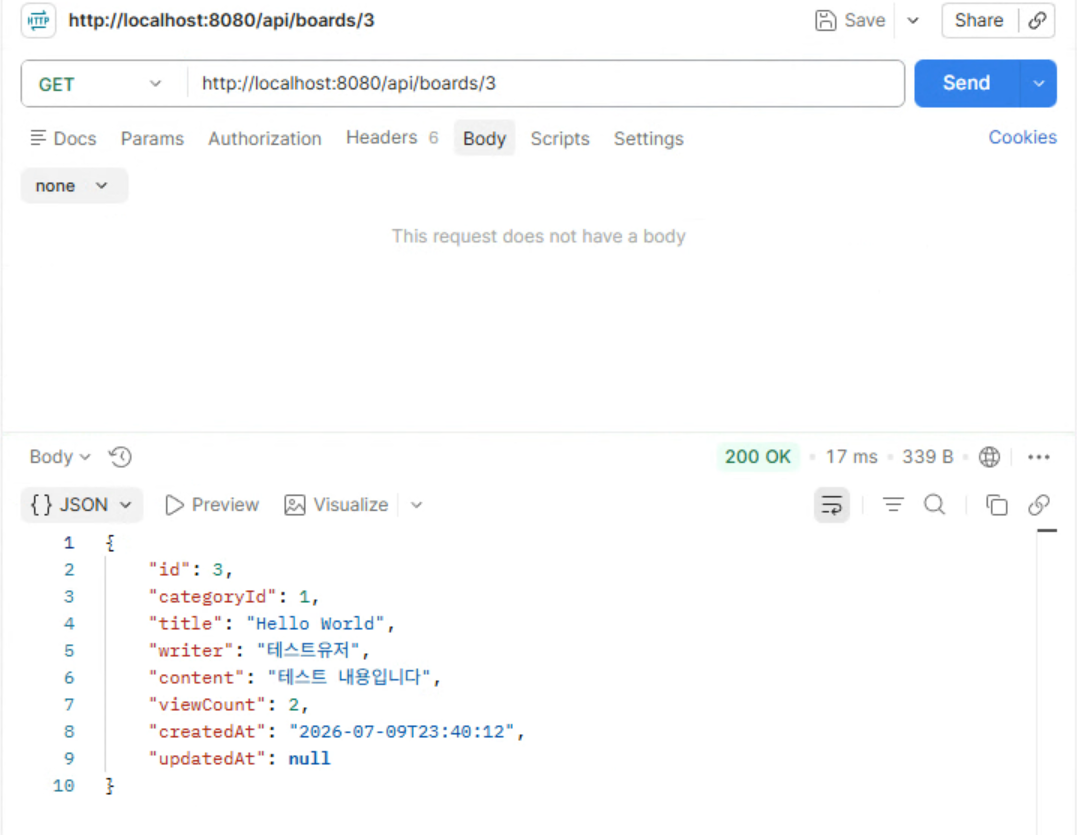Toggle the word wrap icon
This screenshot has width=1077, height=835.
point(832,505)
